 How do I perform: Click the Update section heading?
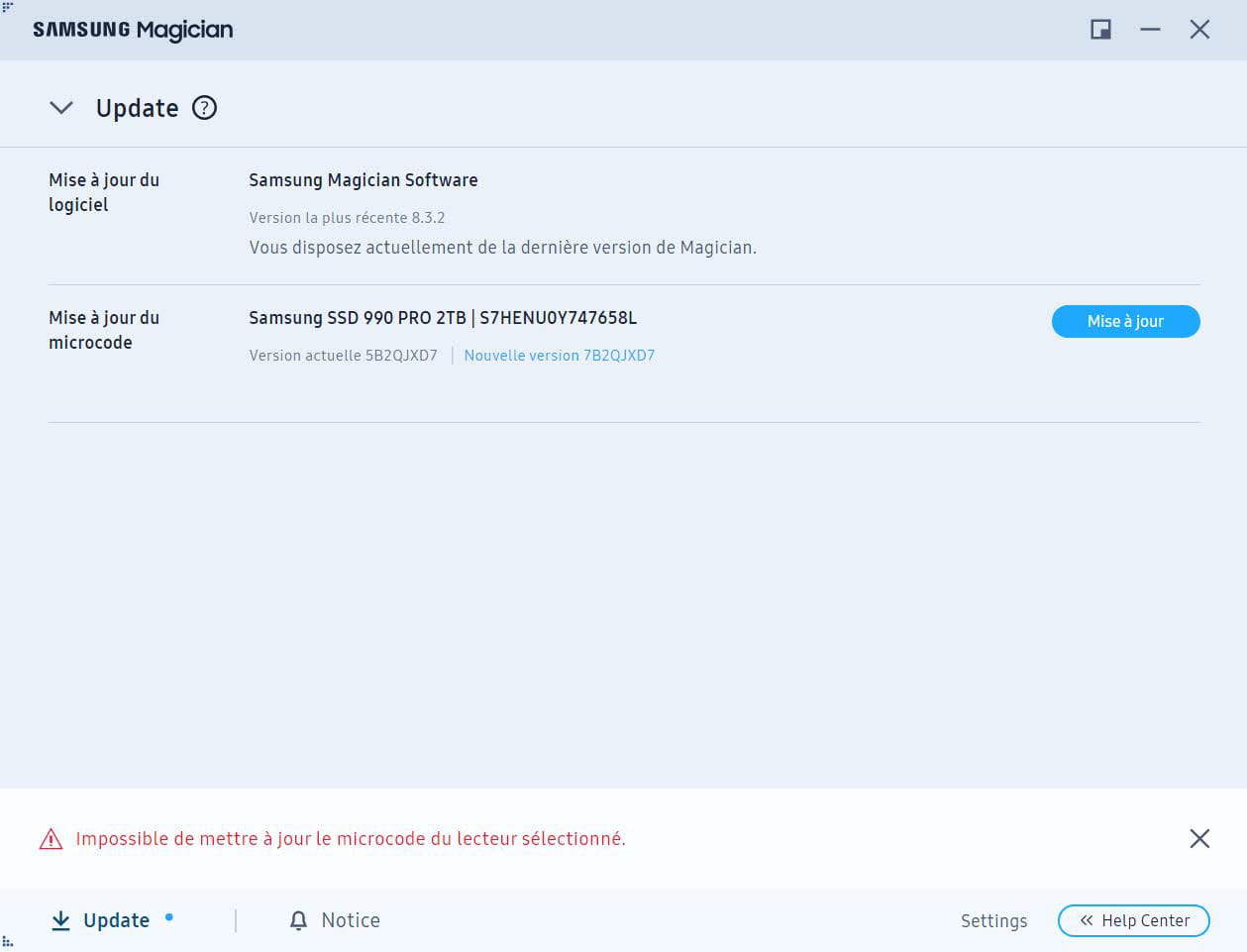(137, 108)
